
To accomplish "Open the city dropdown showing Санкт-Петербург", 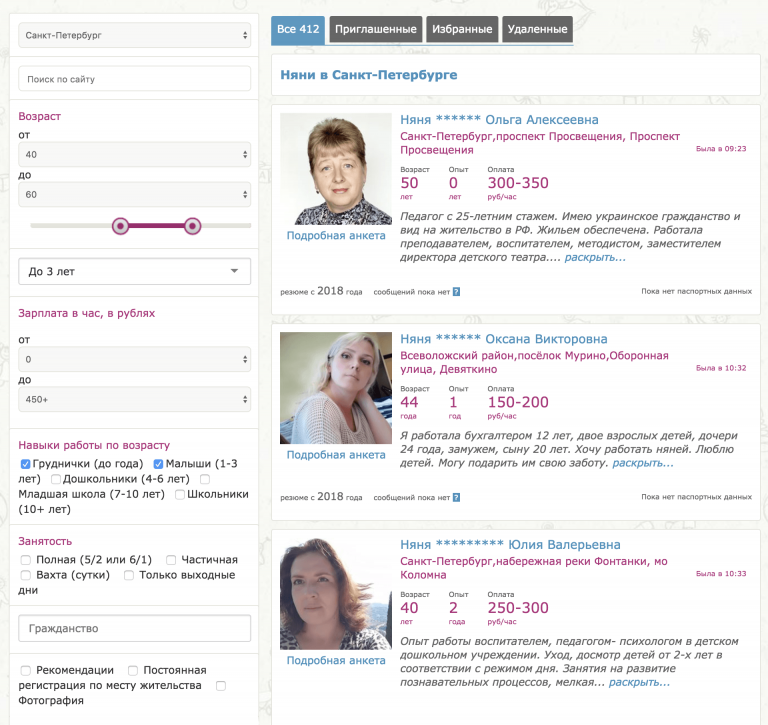I will pos(135,35).
